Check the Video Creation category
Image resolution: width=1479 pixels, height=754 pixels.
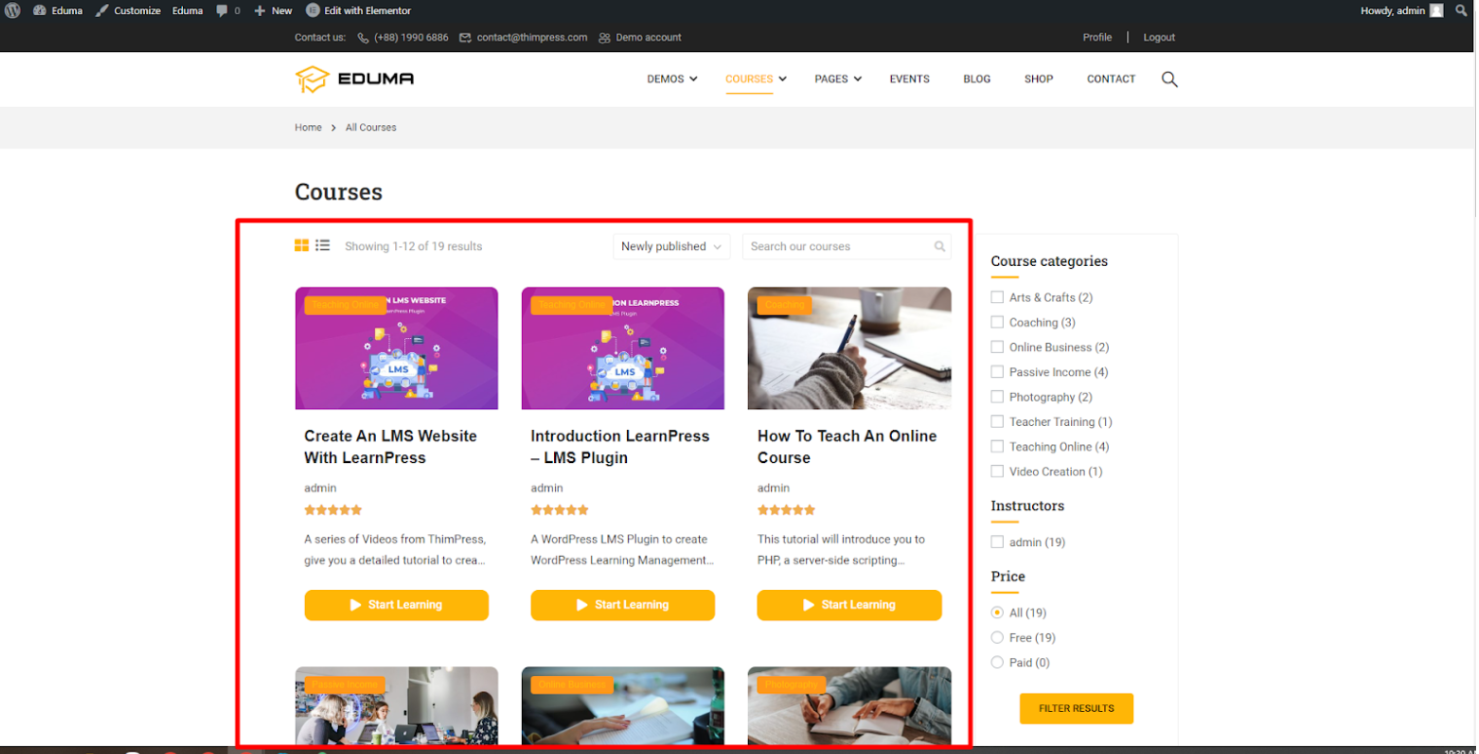997,471
